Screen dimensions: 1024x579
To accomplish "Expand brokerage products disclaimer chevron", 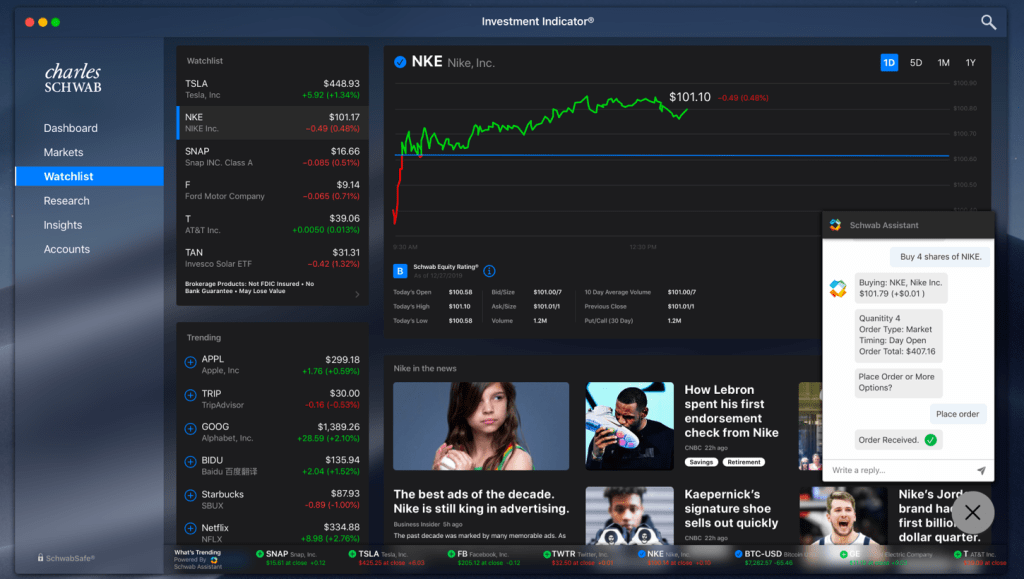I will point(357,294).
